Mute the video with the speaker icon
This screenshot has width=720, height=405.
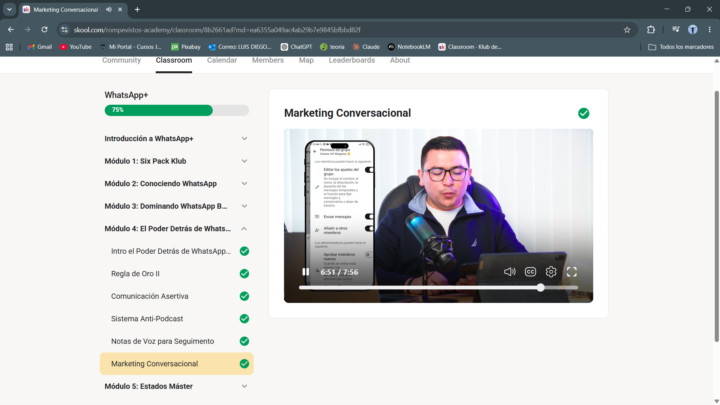509,272
